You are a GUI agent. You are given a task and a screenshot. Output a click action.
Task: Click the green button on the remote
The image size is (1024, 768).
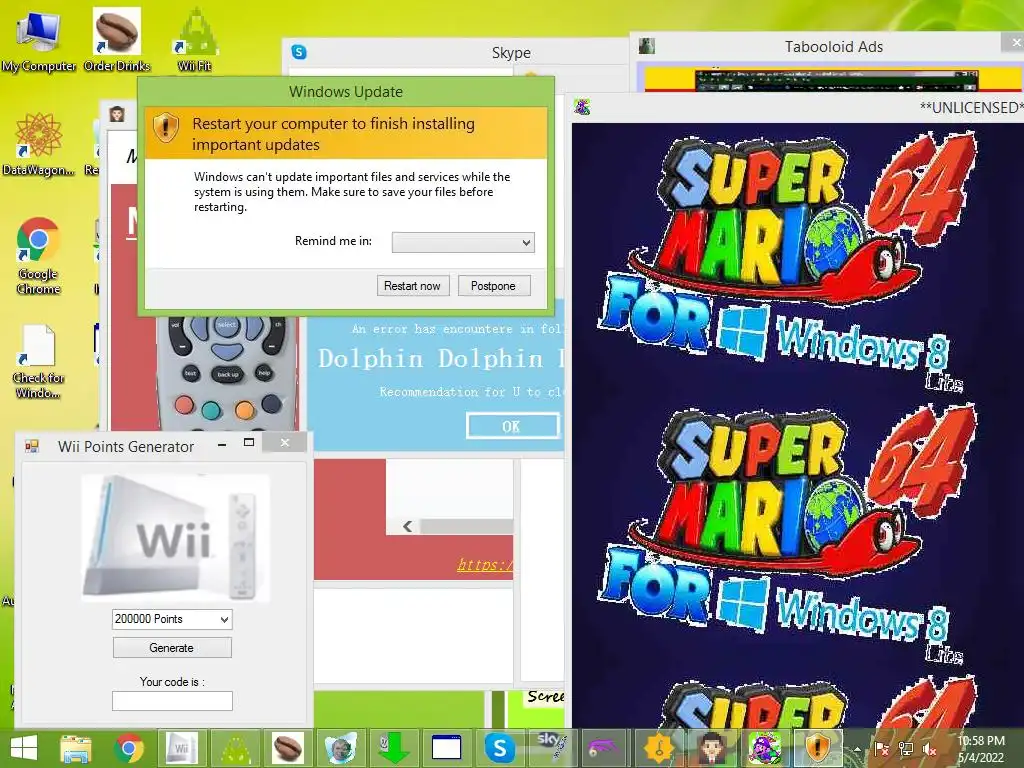coord(211,410)
